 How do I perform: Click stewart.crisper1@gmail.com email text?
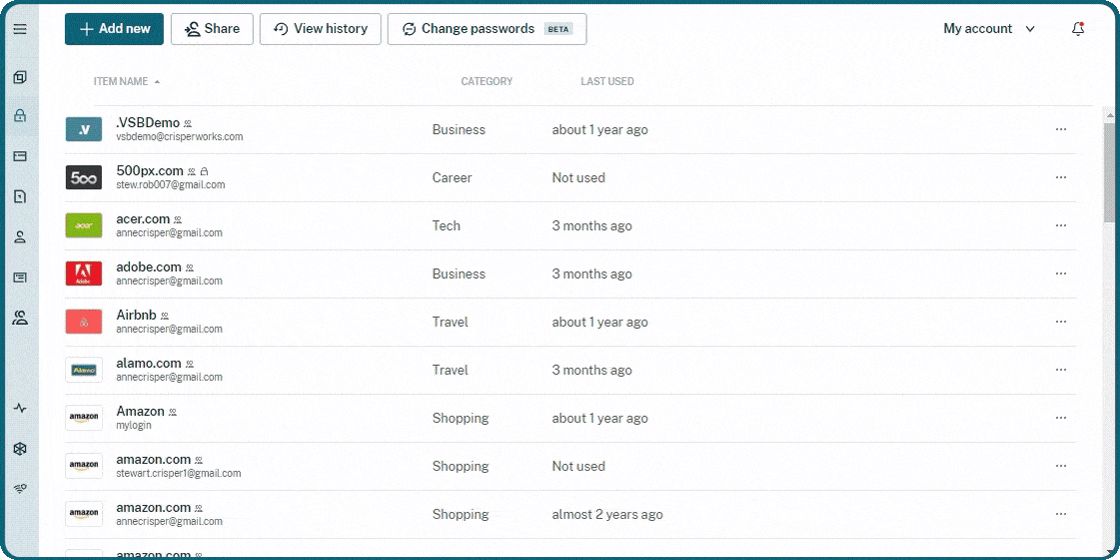[179, 473]
